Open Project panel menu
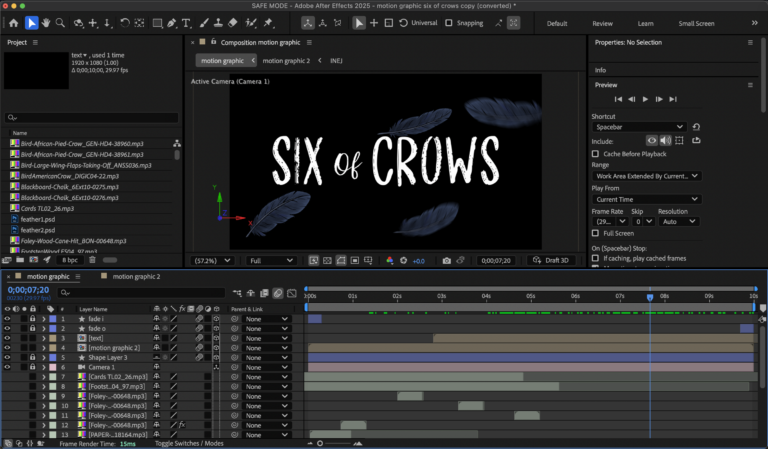 coord(35,43)
